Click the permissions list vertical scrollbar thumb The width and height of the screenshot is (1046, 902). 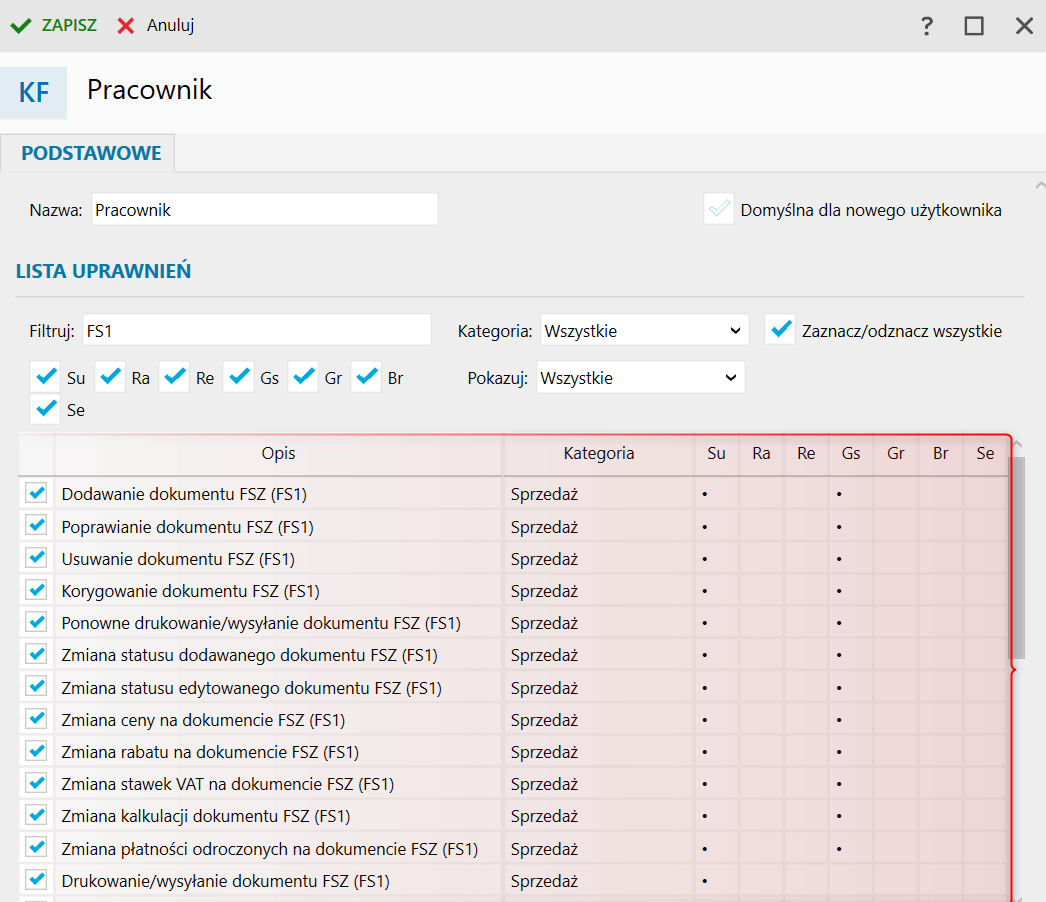(1017, 558)
